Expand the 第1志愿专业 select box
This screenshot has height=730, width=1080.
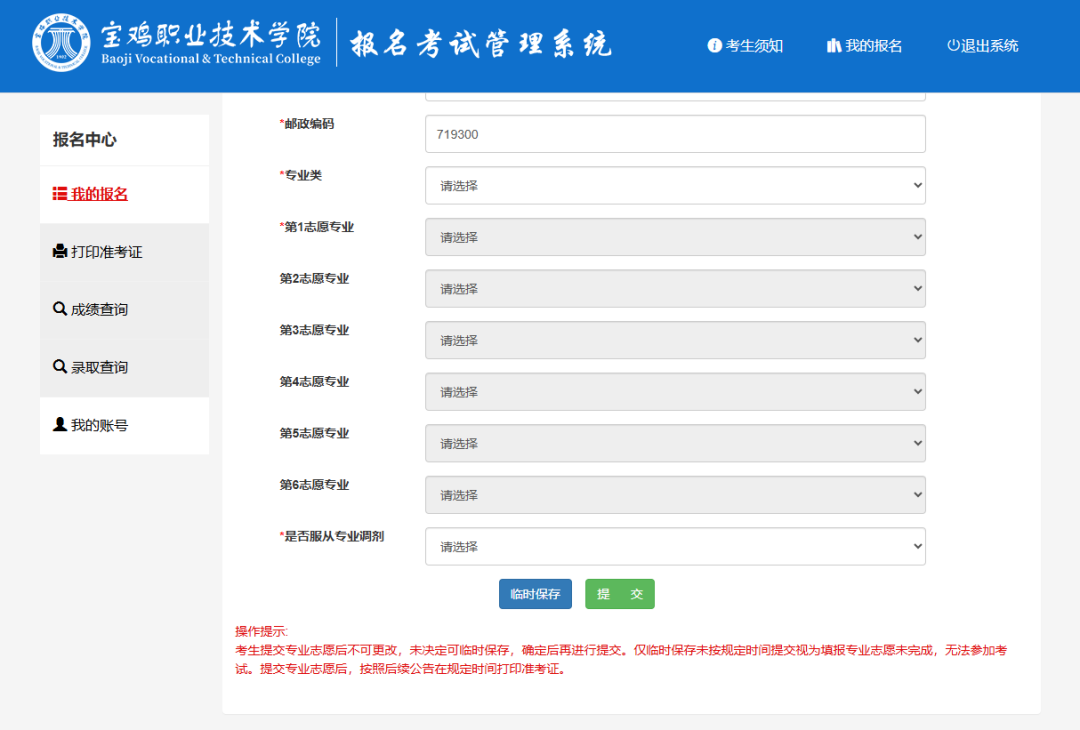(x=675, y=237)
